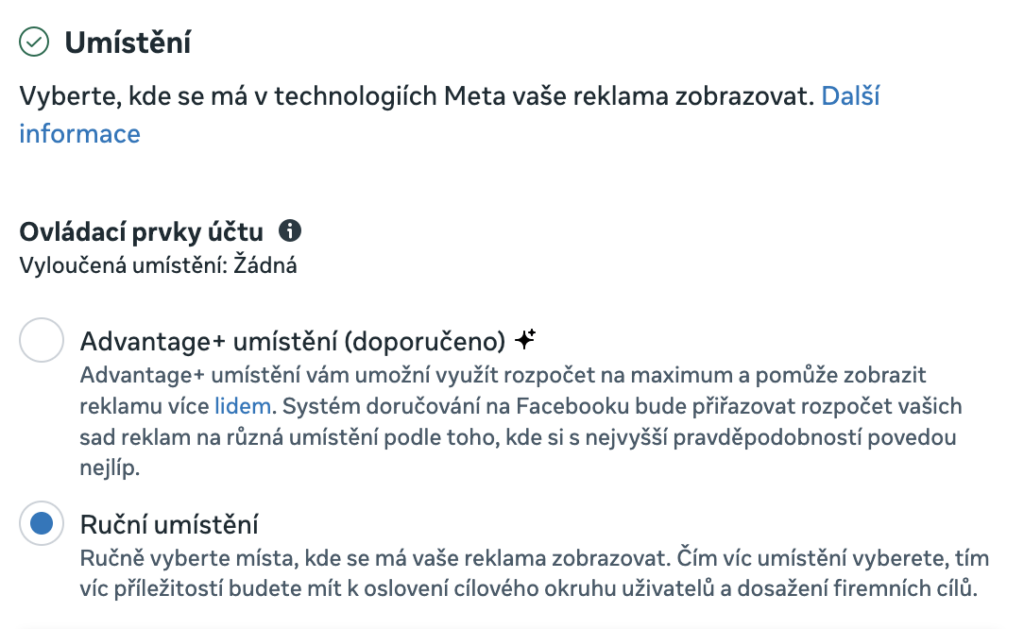Click the Umístění section heading
The height and width of the screenshot is (629, 1024).
point(128,43)
